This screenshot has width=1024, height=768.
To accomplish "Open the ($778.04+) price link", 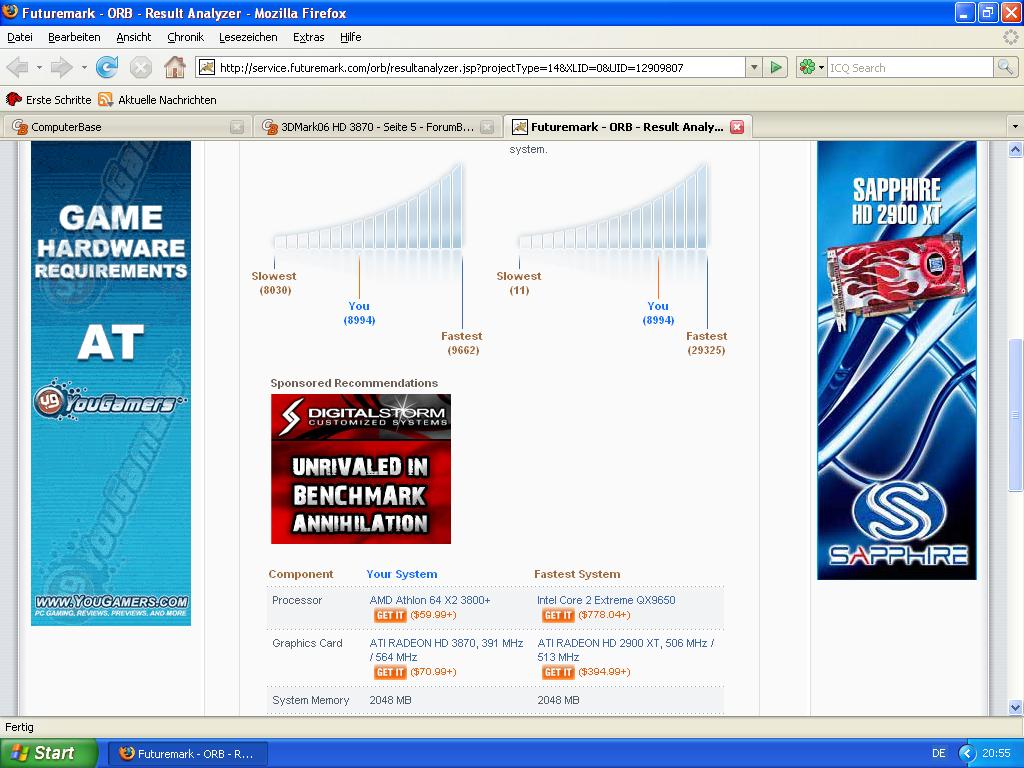I will pyautogui.click(x=604, y=615).
